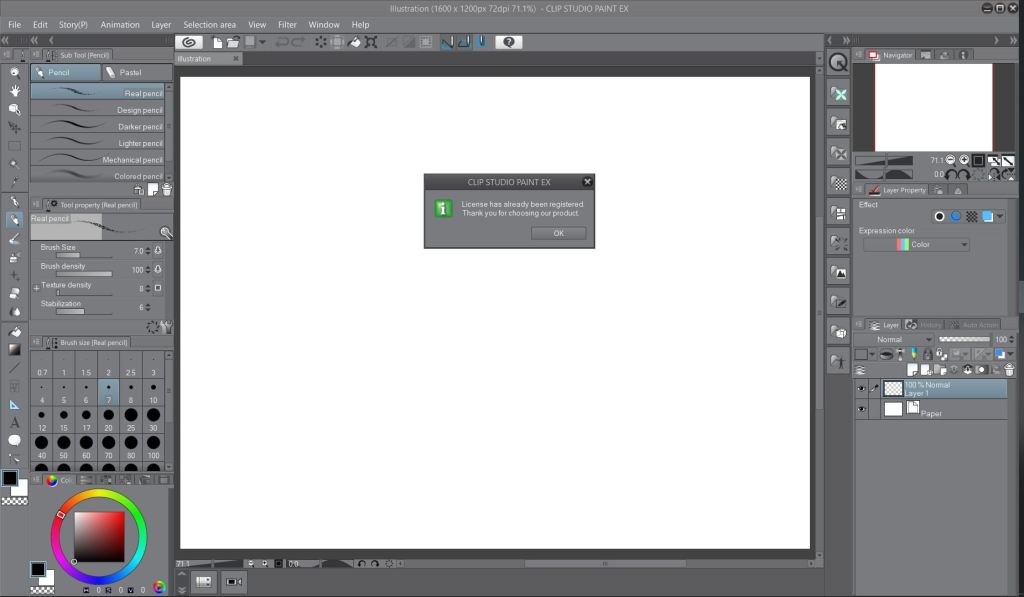This screenshot has height=597, width=1024.
Task: Click the Quick Access Q icon
Action: (838, 62)
